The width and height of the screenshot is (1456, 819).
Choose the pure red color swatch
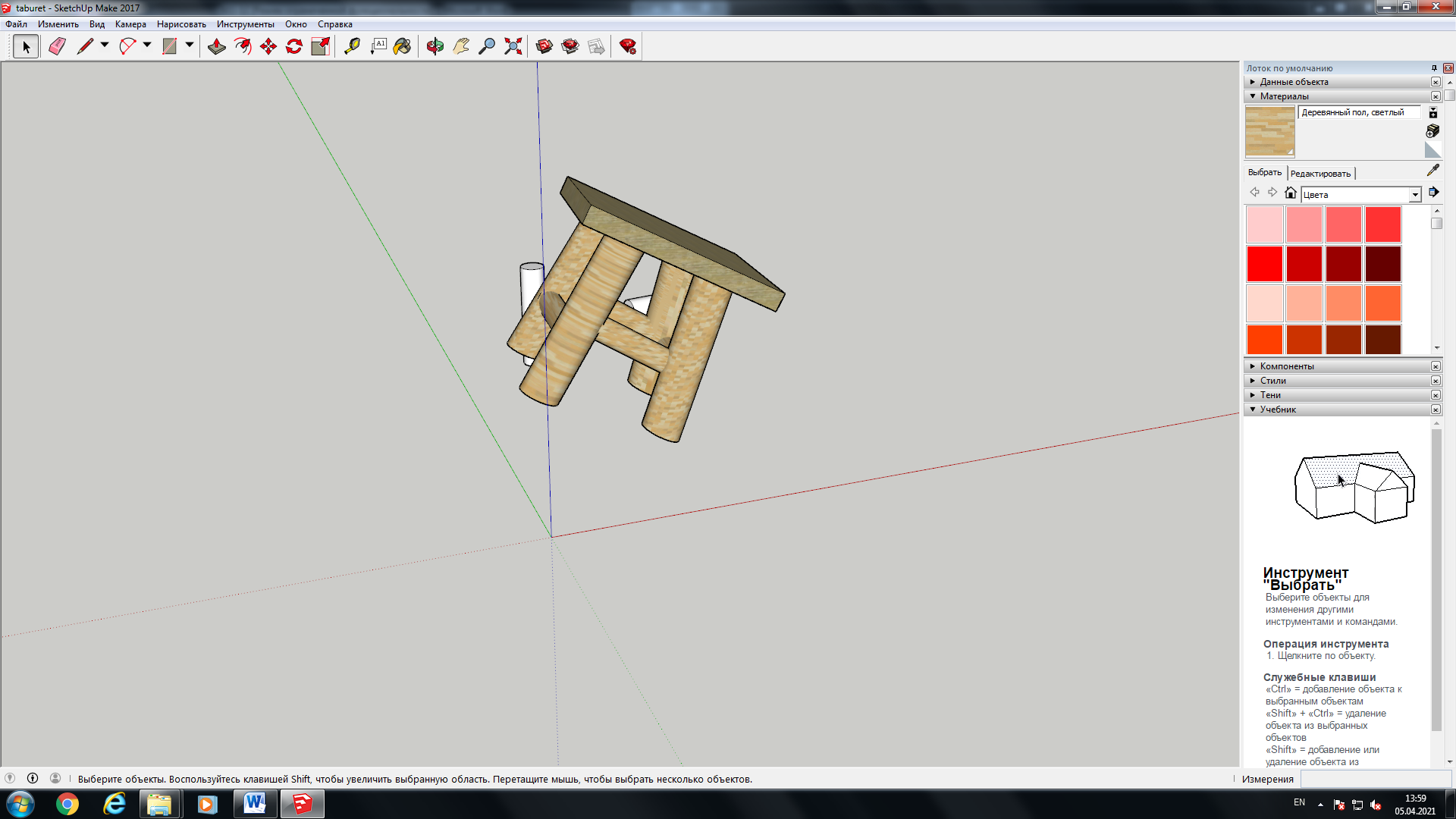(1265, 264)
